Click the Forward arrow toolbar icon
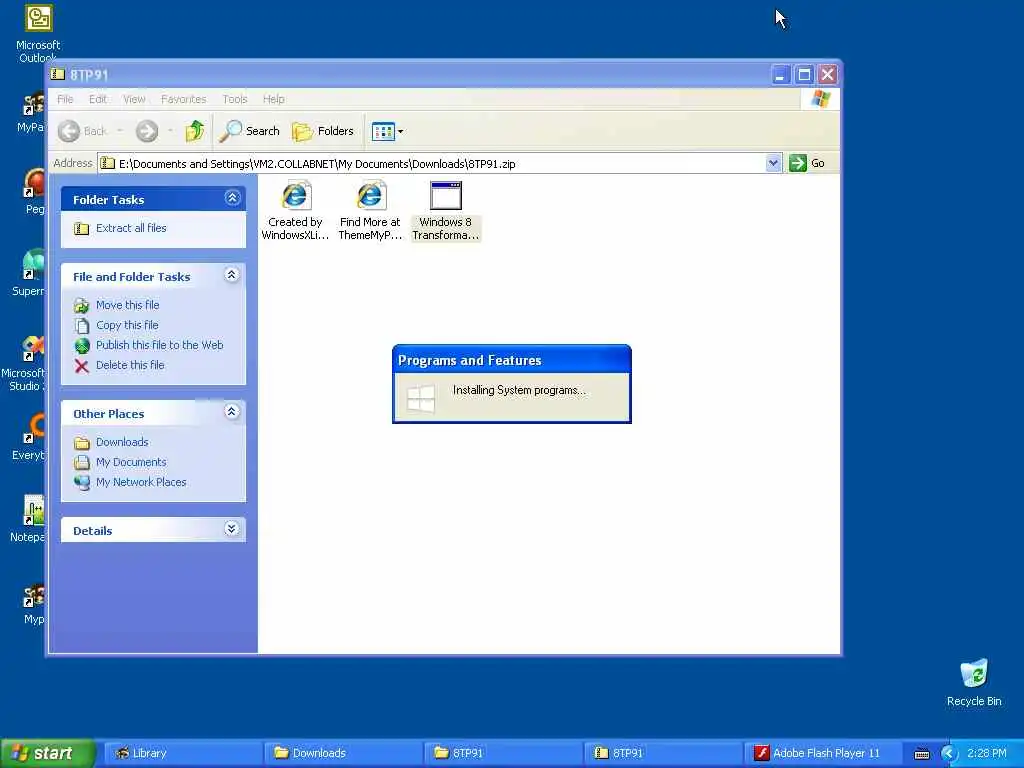The height and width of the screenshot is (768, 1024). [x=147, y=131]
